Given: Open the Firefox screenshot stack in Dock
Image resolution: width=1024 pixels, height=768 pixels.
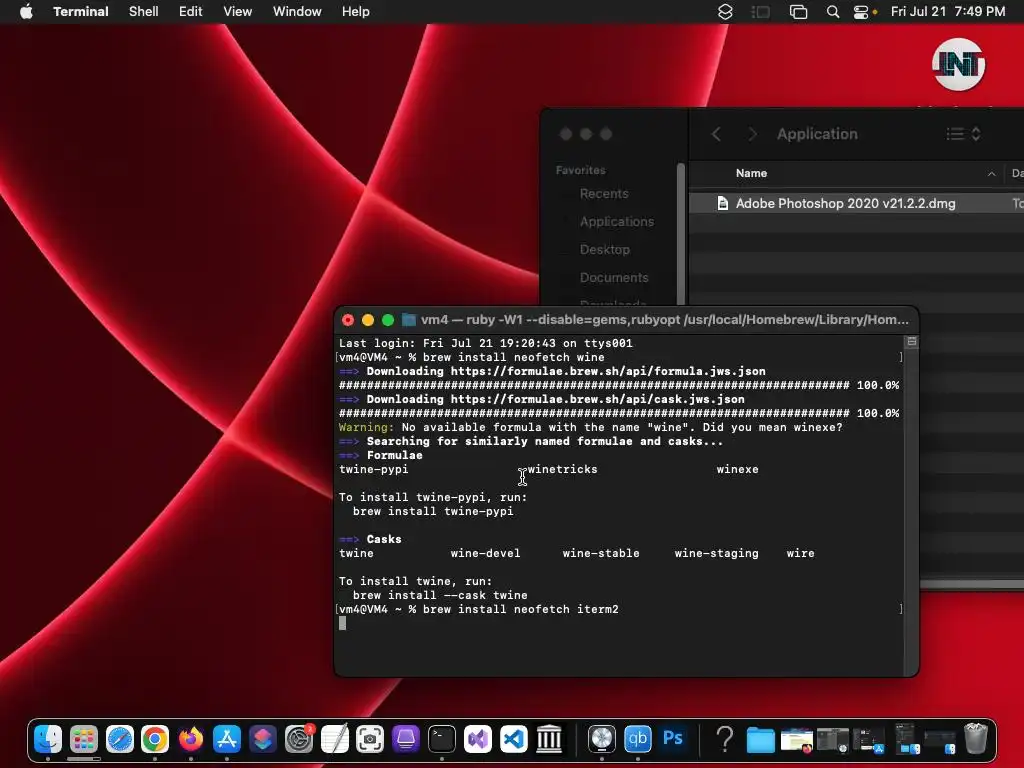Looking at the screenshot, I should [797, 739].
